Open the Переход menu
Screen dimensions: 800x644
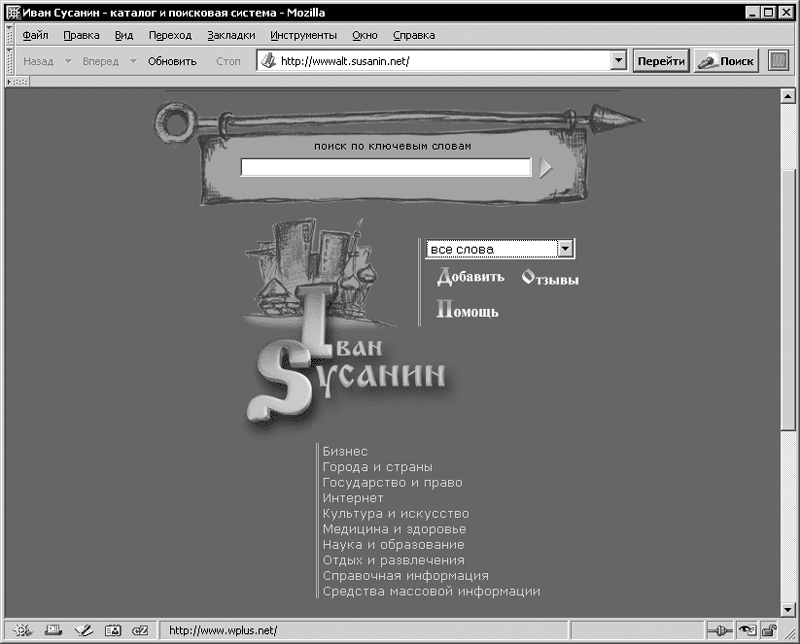tap(170, 35)
